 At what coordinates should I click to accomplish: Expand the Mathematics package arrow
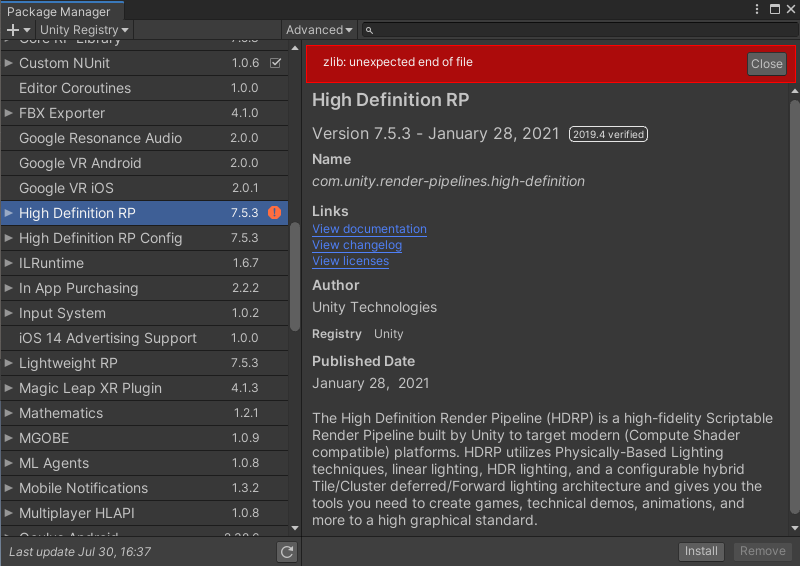coord(8,413)
